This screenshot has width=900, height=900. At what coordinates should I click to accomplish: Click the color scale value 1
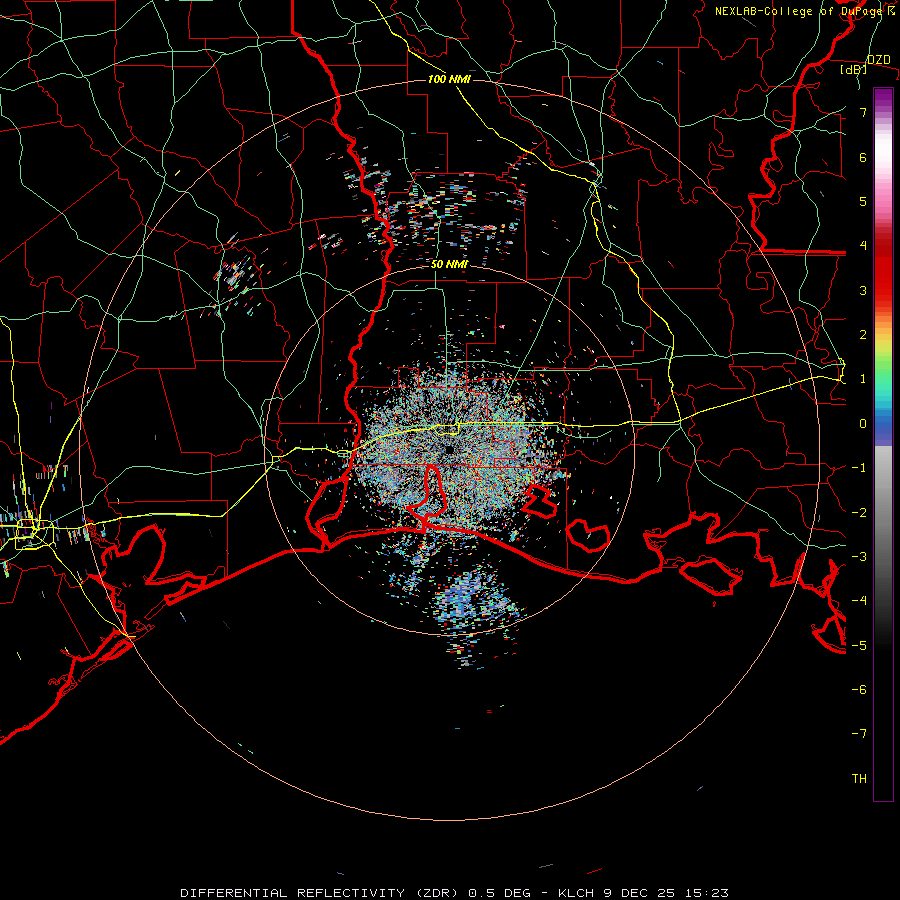[863, 379]
